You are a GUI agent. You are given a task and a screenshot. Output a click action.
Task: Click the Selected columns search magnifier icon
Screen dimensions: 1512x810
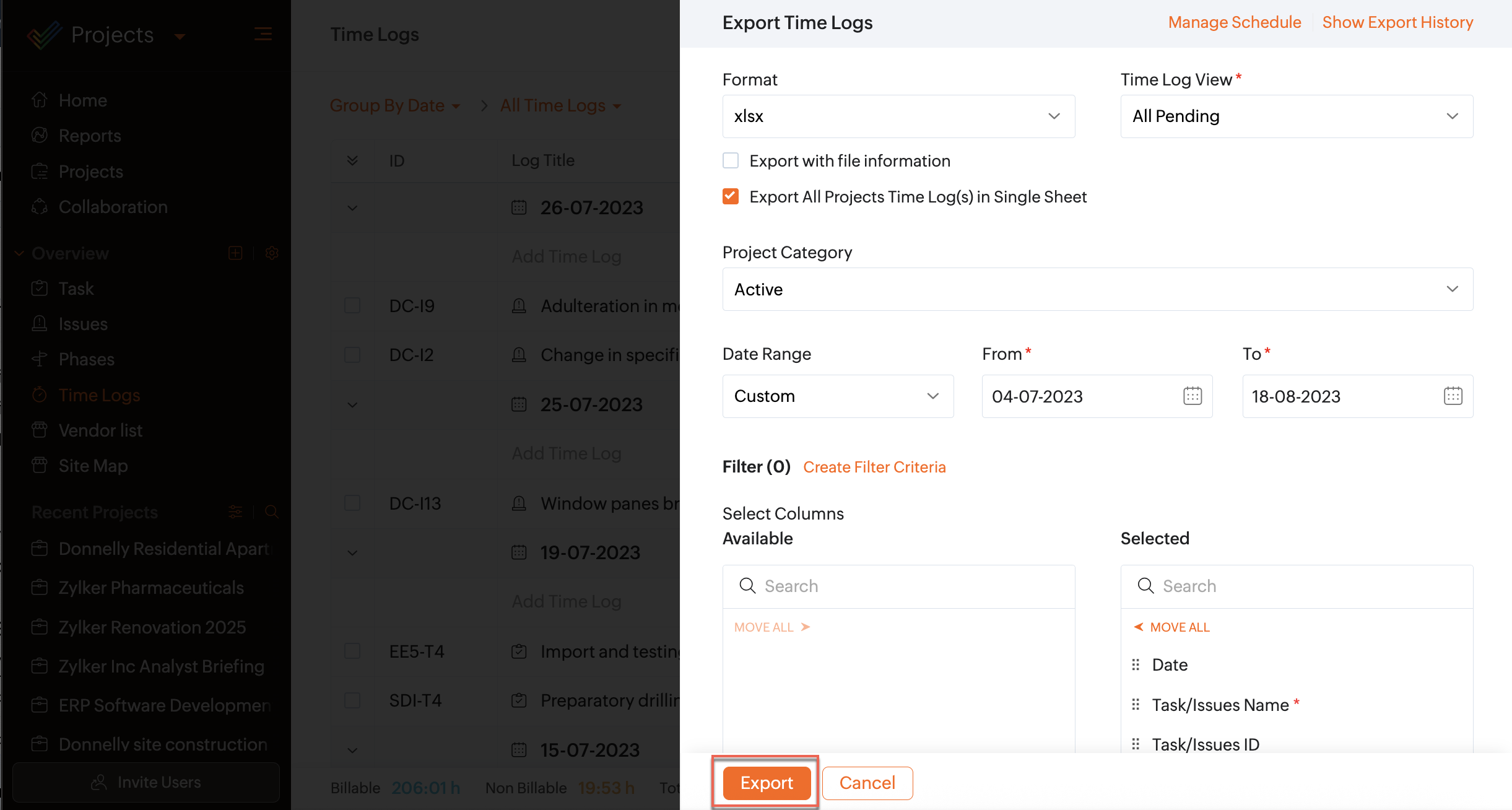point(1145,586)
